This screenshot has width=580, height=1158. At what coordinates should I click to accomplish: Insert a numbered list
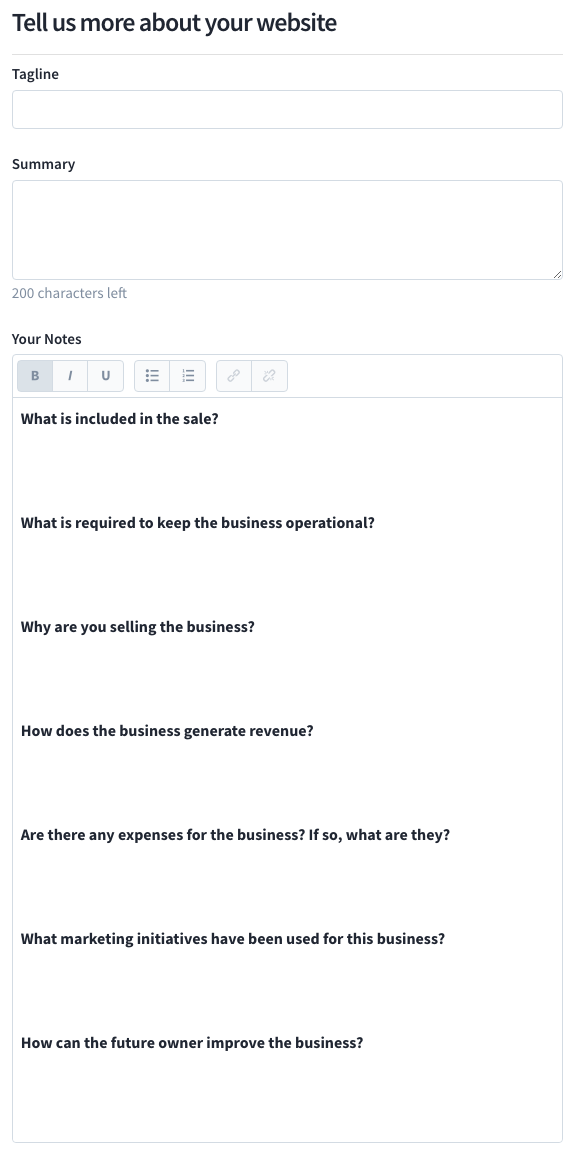click(x=188, y=376)
